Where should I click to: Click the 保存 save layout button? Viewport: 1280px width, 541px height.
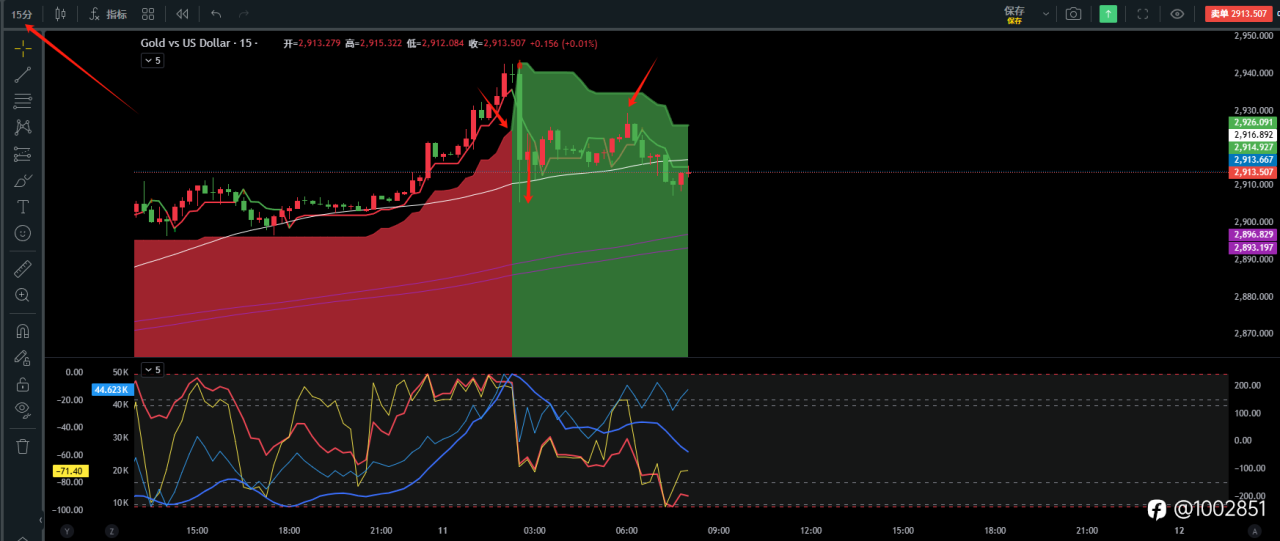coord(1015,14)
